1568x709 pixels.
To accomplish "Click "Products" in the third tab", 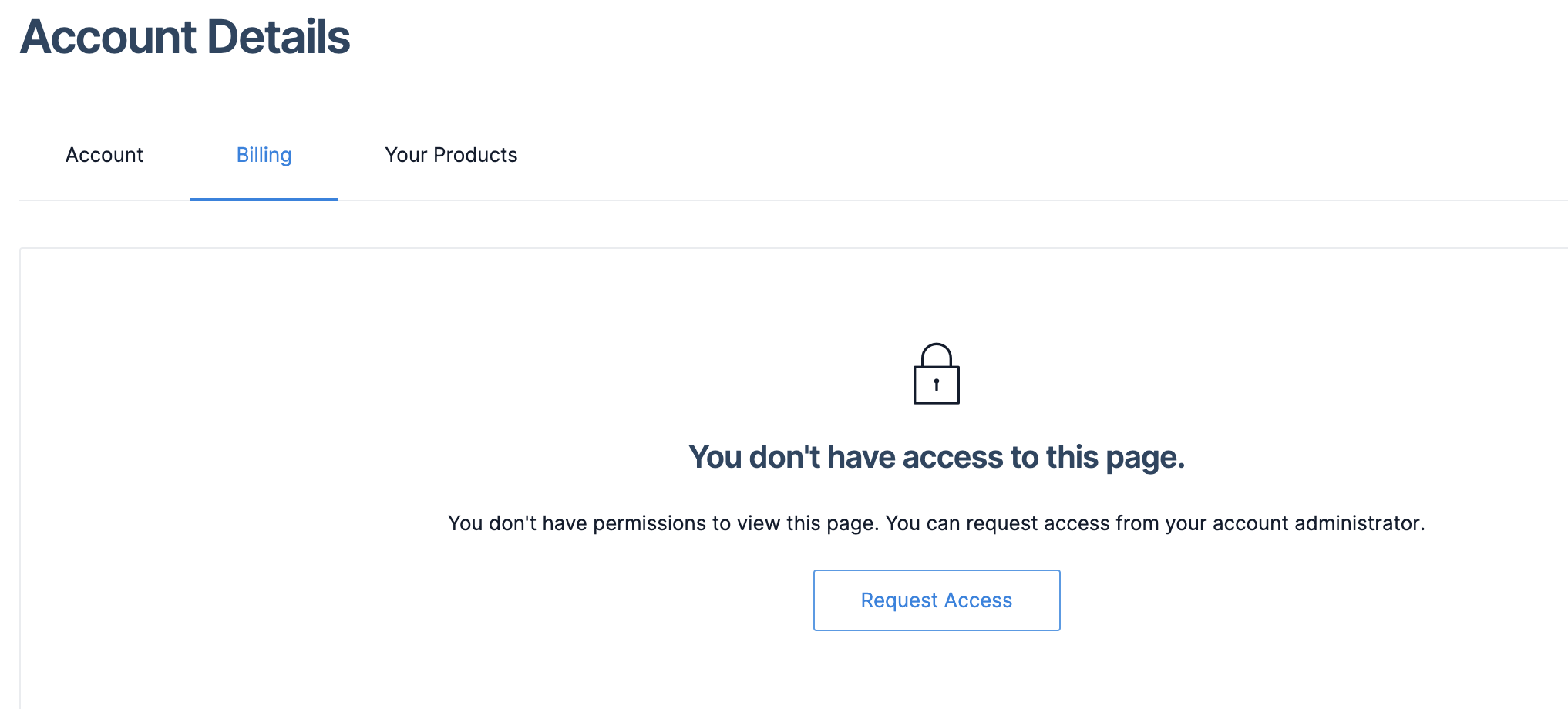I will click(x=475, y=155).
